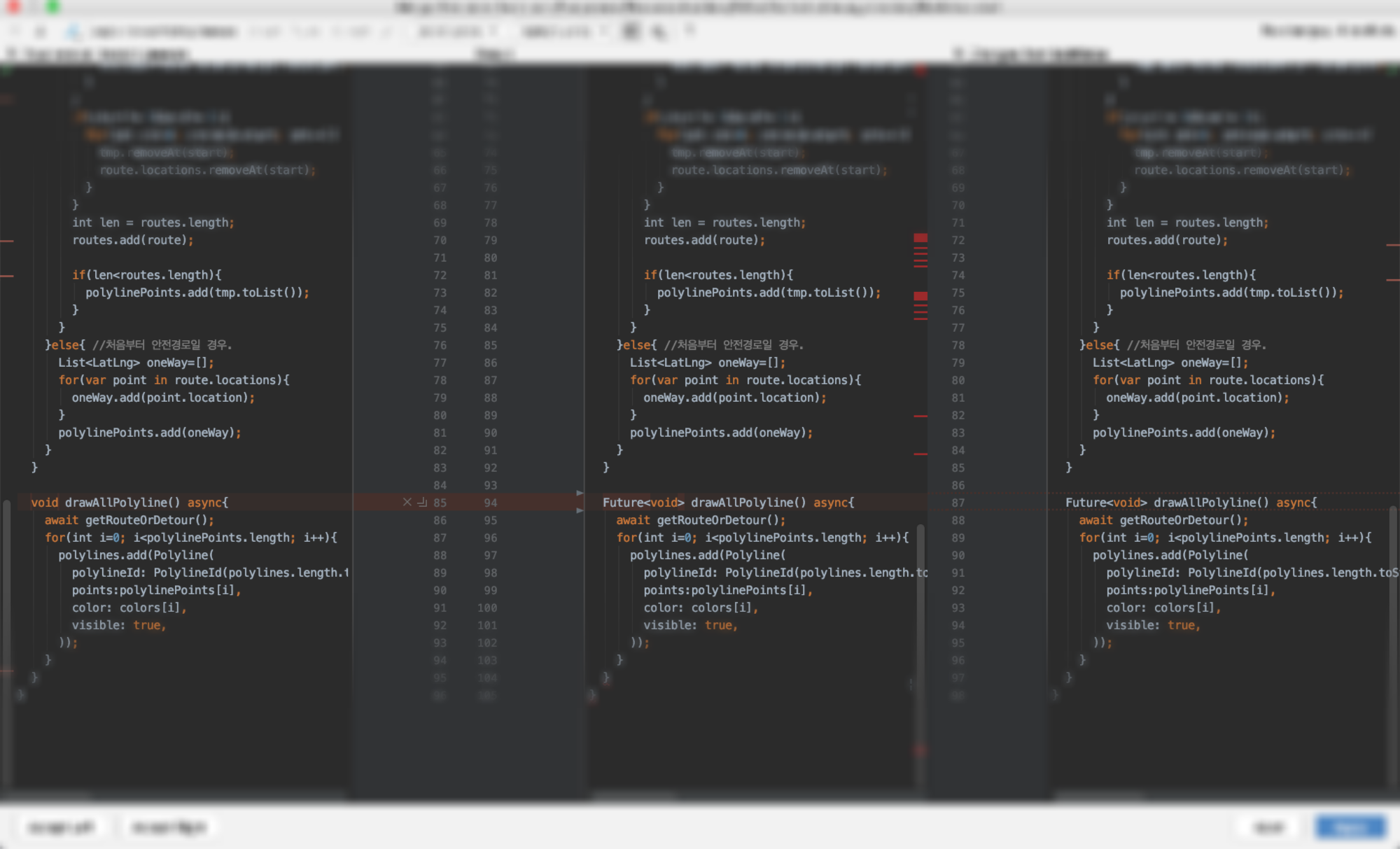1400x849 pixels.
Task: Click the Cancel button at bottom right
Action: point(1269,827)
